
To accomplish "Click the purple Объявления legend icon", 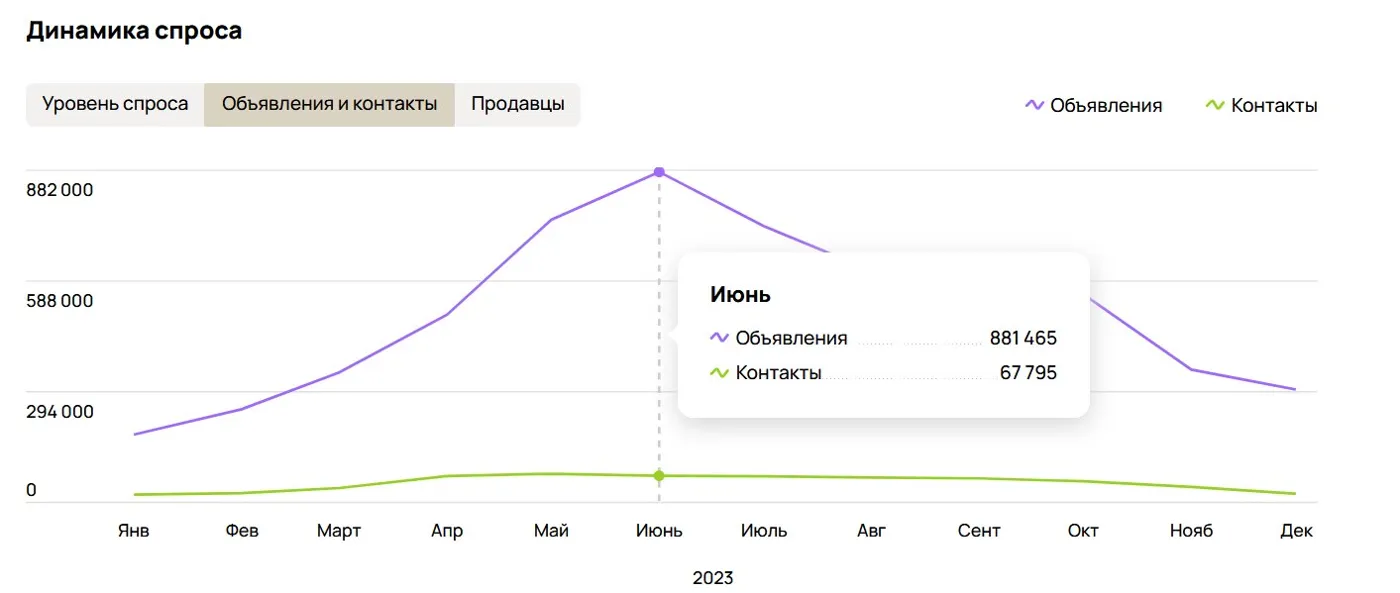I will point(1035,105).
